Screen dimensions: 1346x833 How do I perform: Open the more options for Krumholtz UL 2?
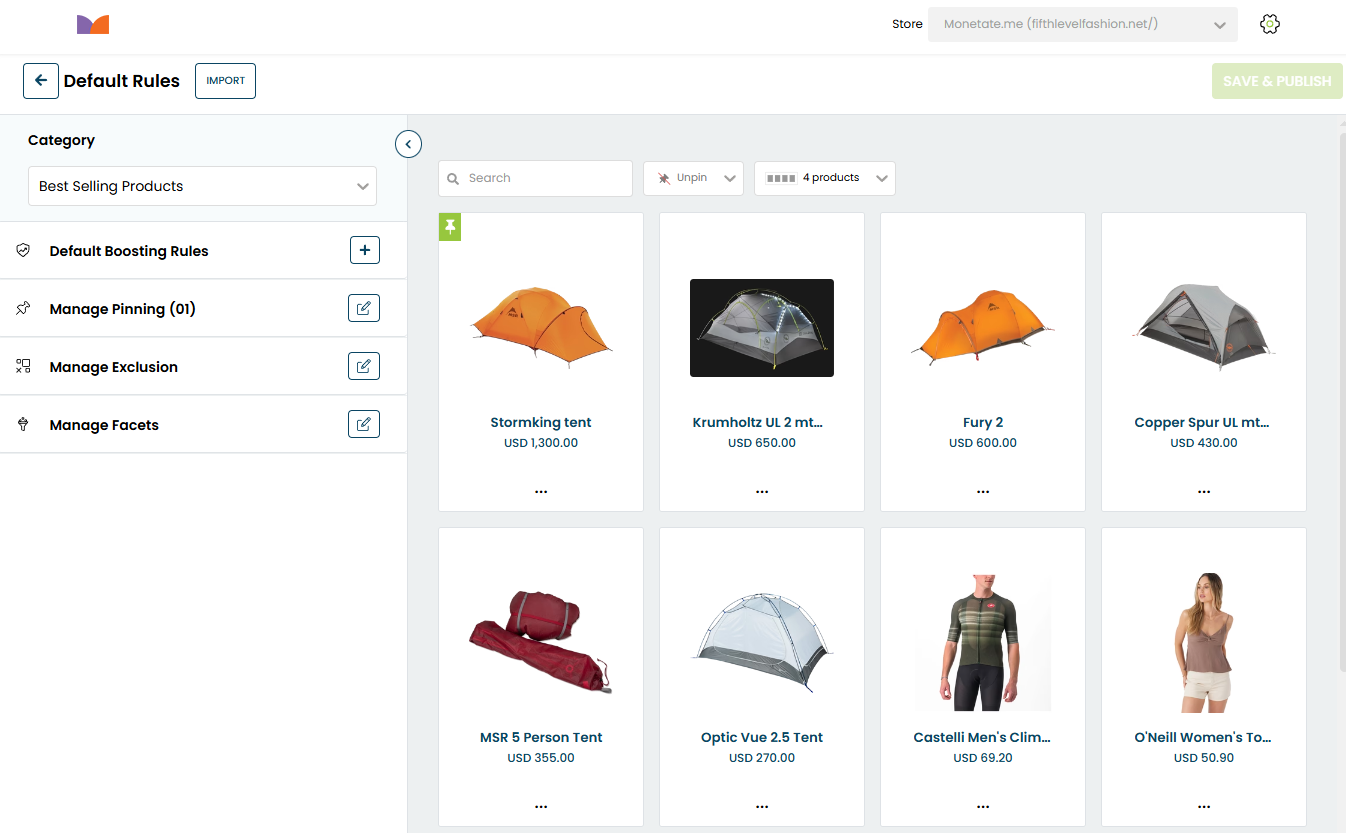click(x=762, y=491)
